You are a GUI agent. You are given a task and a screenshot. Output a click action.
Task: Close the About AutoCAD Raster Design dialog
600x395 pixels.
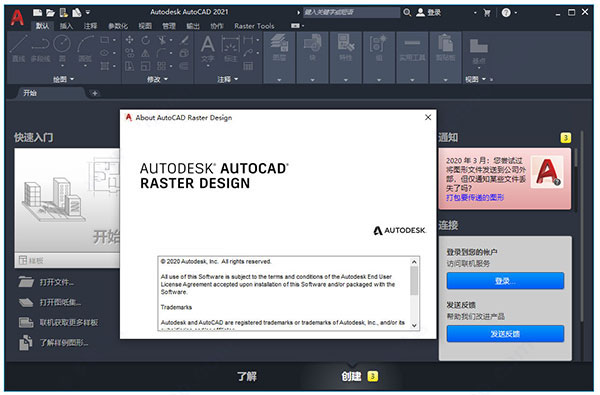coord(428,117)
